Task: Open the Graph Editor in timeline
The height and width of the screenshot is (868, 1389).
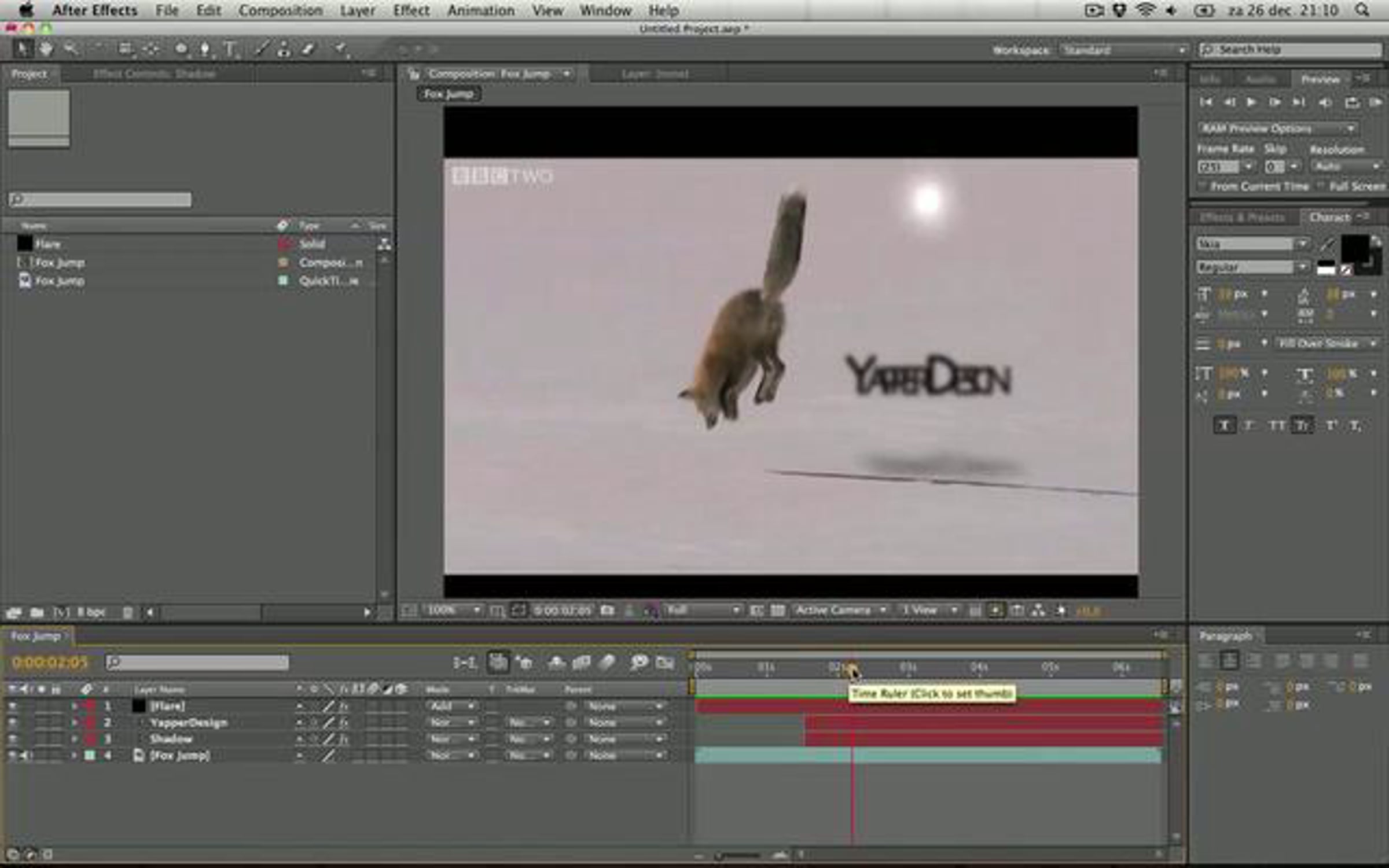Action: (x=665, y=663)
